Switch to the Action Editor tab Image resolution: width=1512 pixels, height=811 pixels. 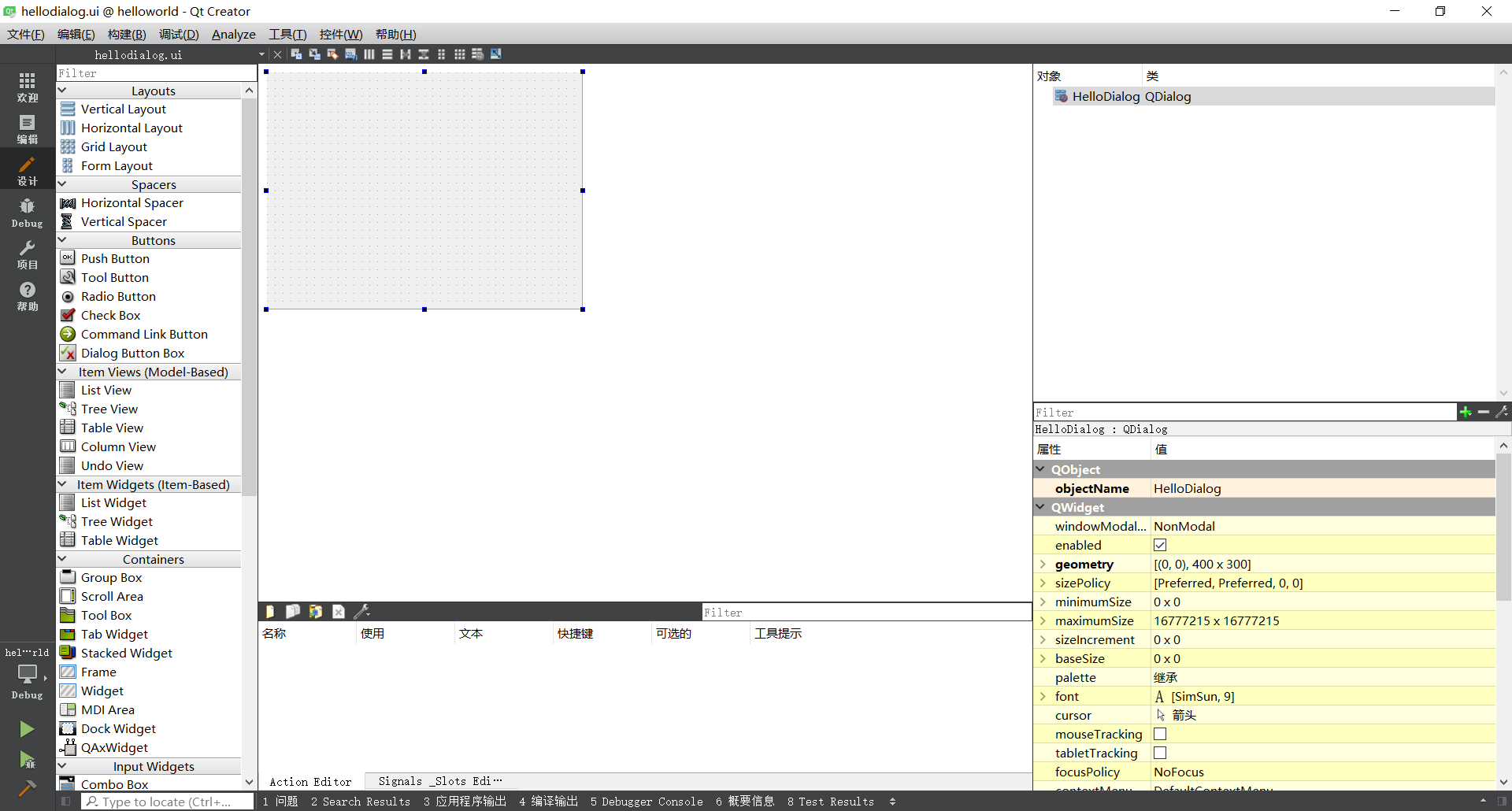point(311,782)
